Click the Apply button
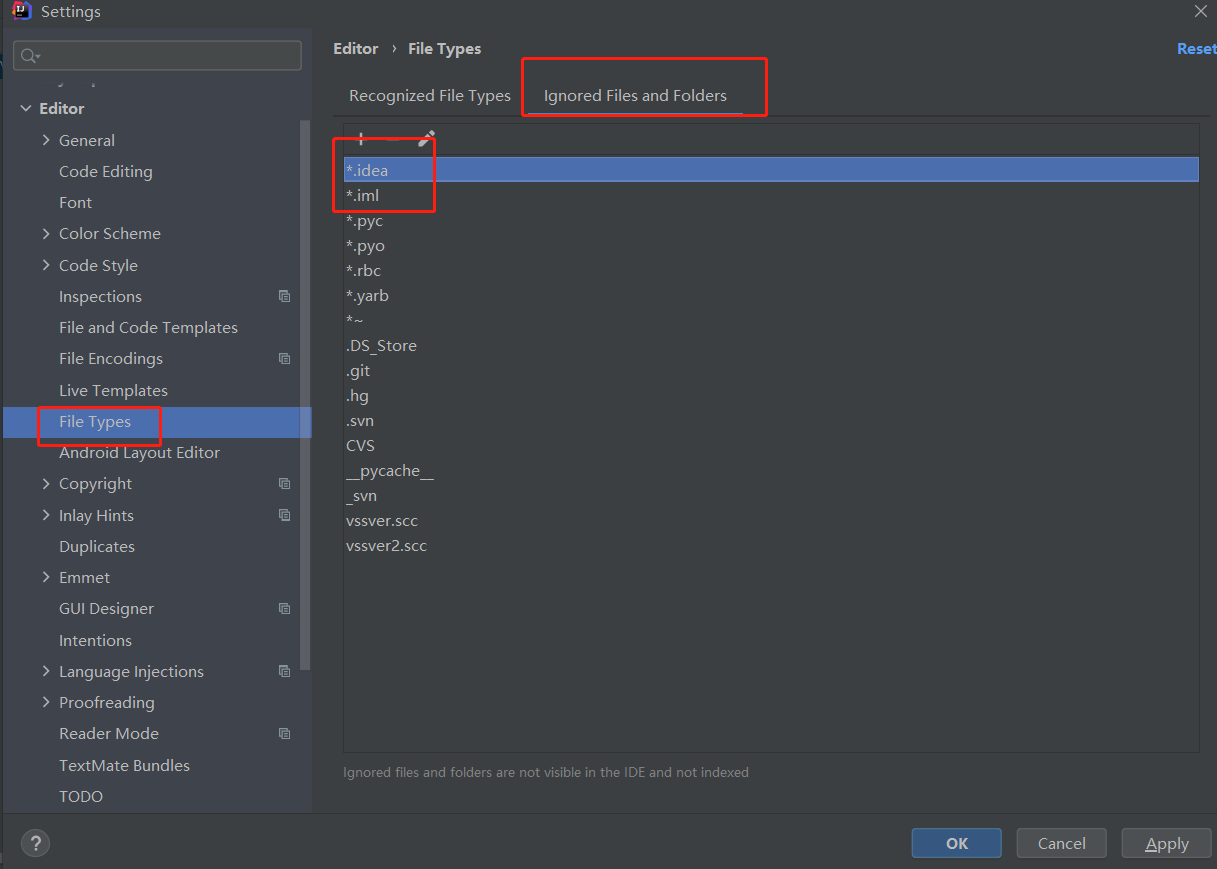 pos(1167,843)
